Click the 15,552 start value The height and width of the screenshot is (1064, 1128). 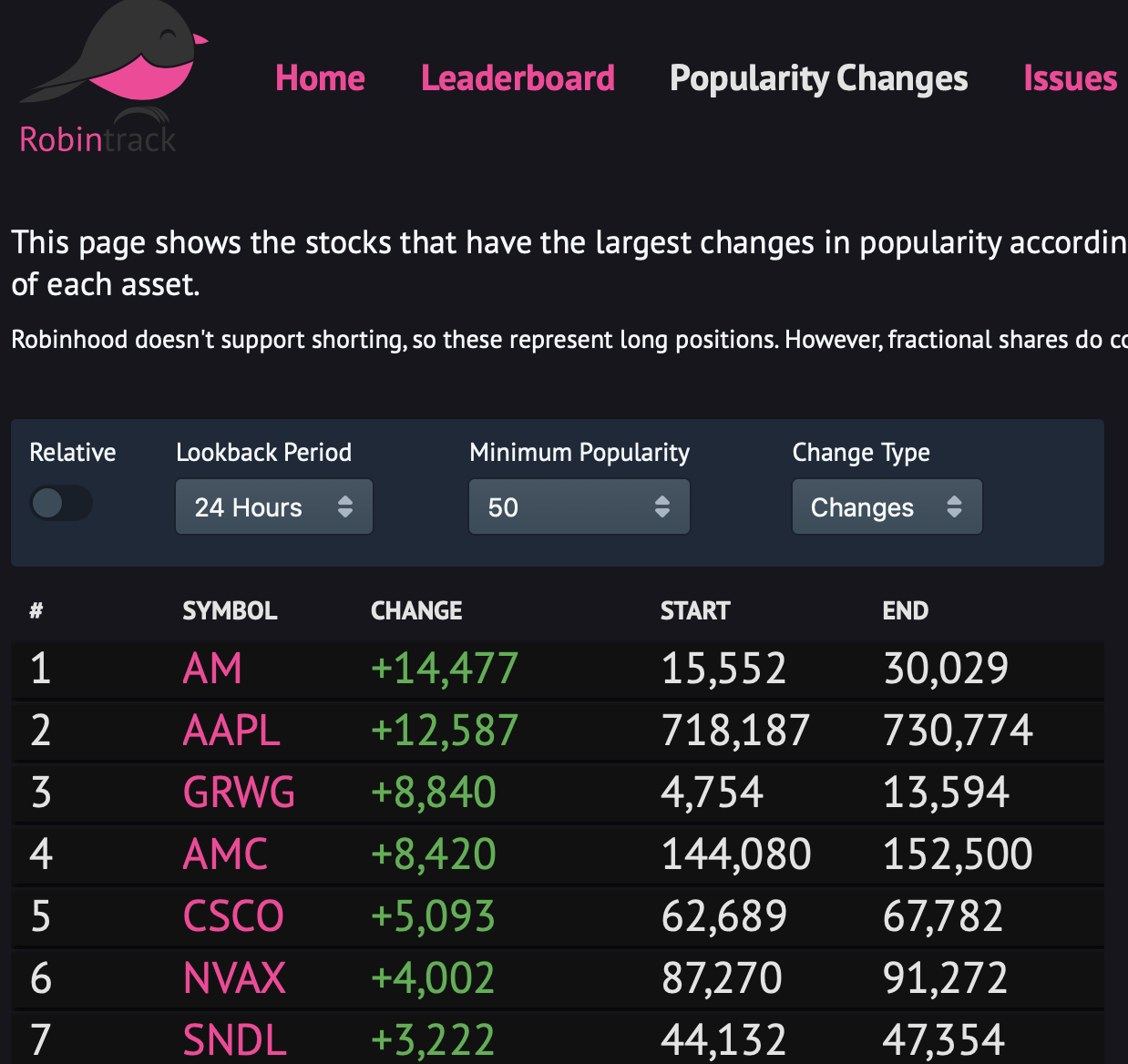tap(723, 669)
